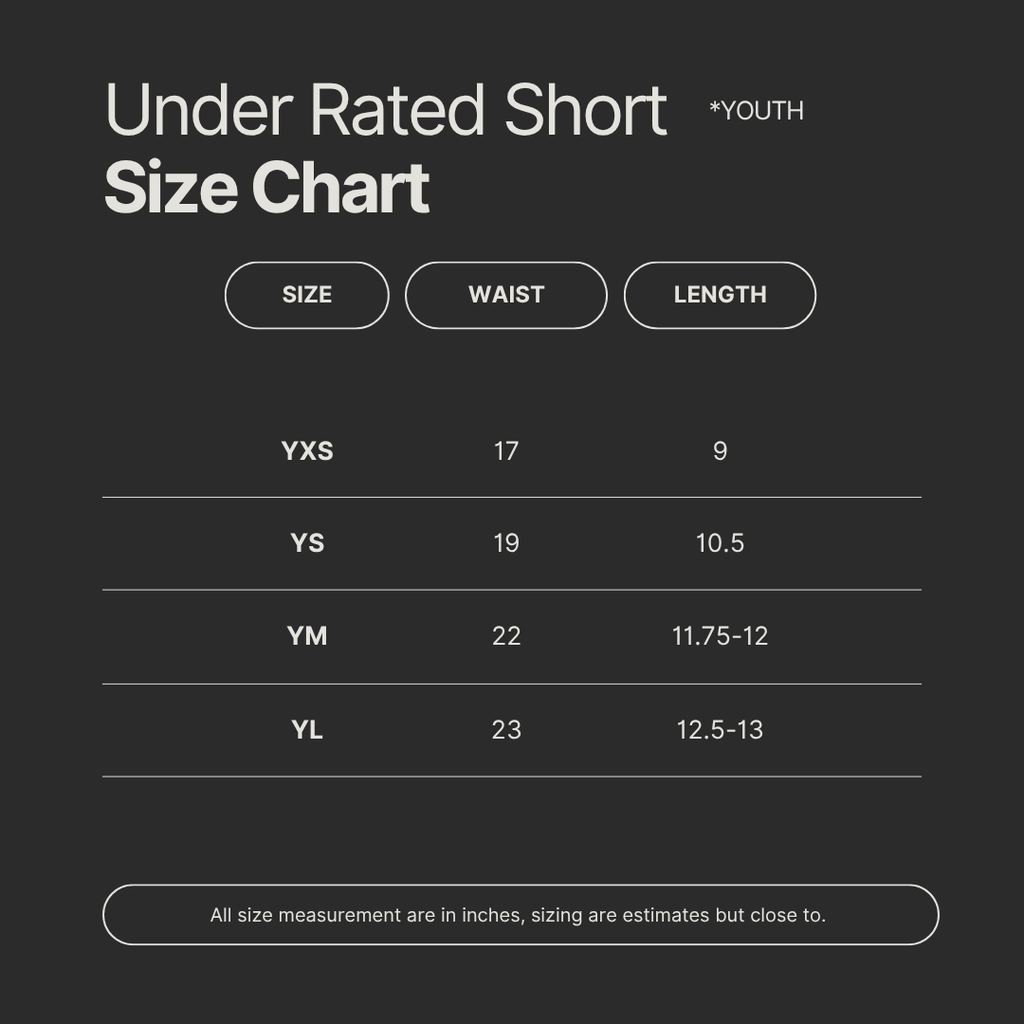Viewport: 1024px width, 1024px height.
Task: Pick waist value 23 in YL row
Action: coord(506,730)
